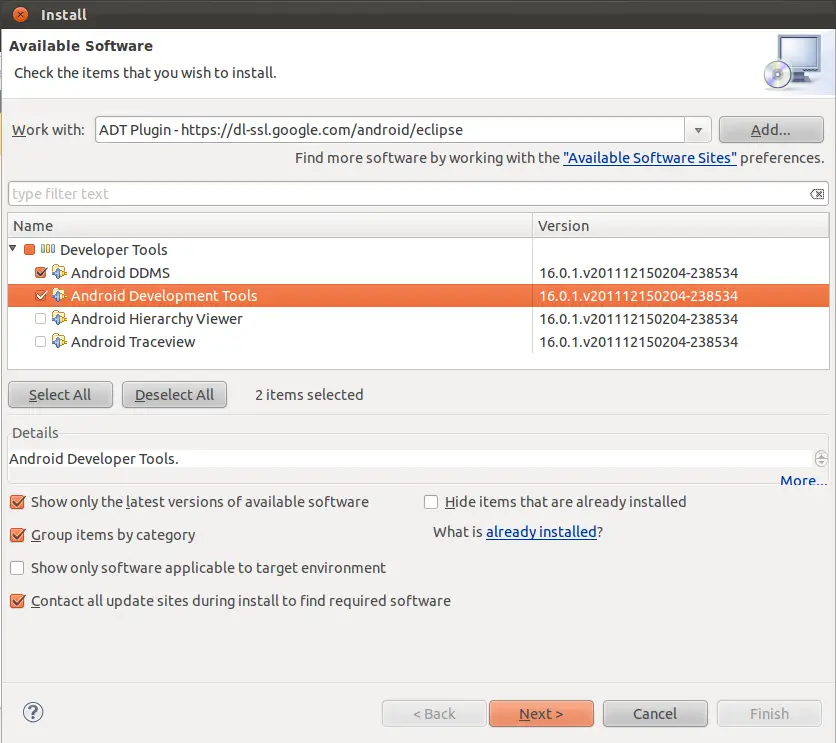The height and width of the screenshot is (743, 836).
Task: Select the Android DDMS row label
Action: click(x=120, y=273)
